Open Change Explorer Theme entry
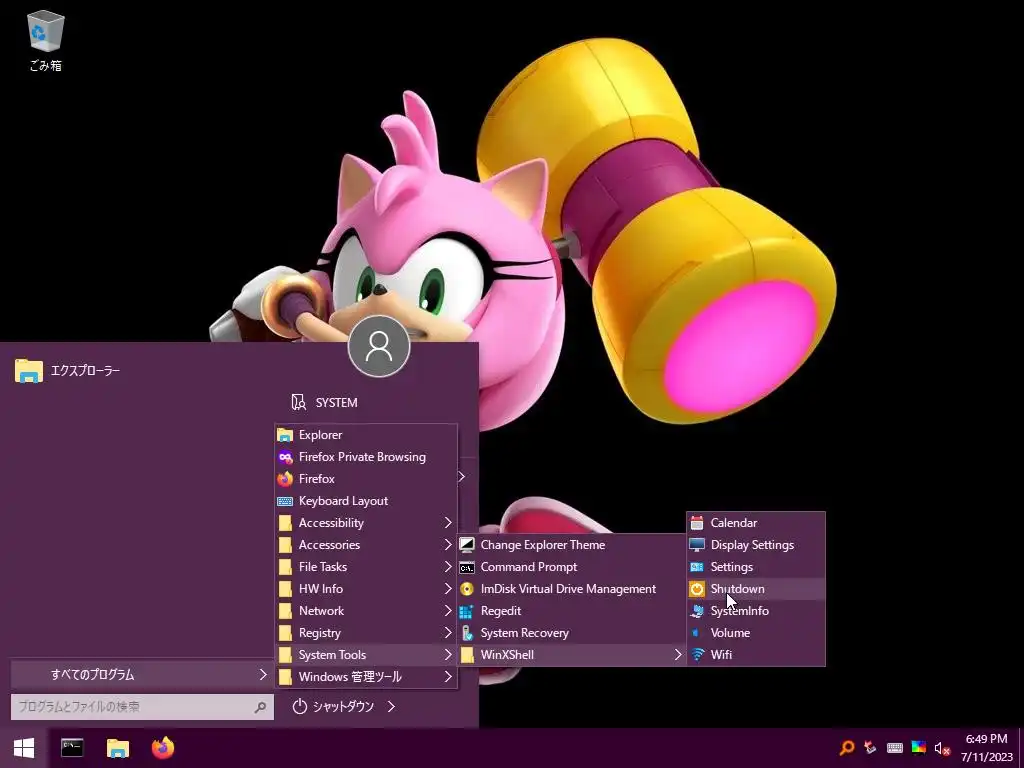1024x768 pixels. click(571, 545)
